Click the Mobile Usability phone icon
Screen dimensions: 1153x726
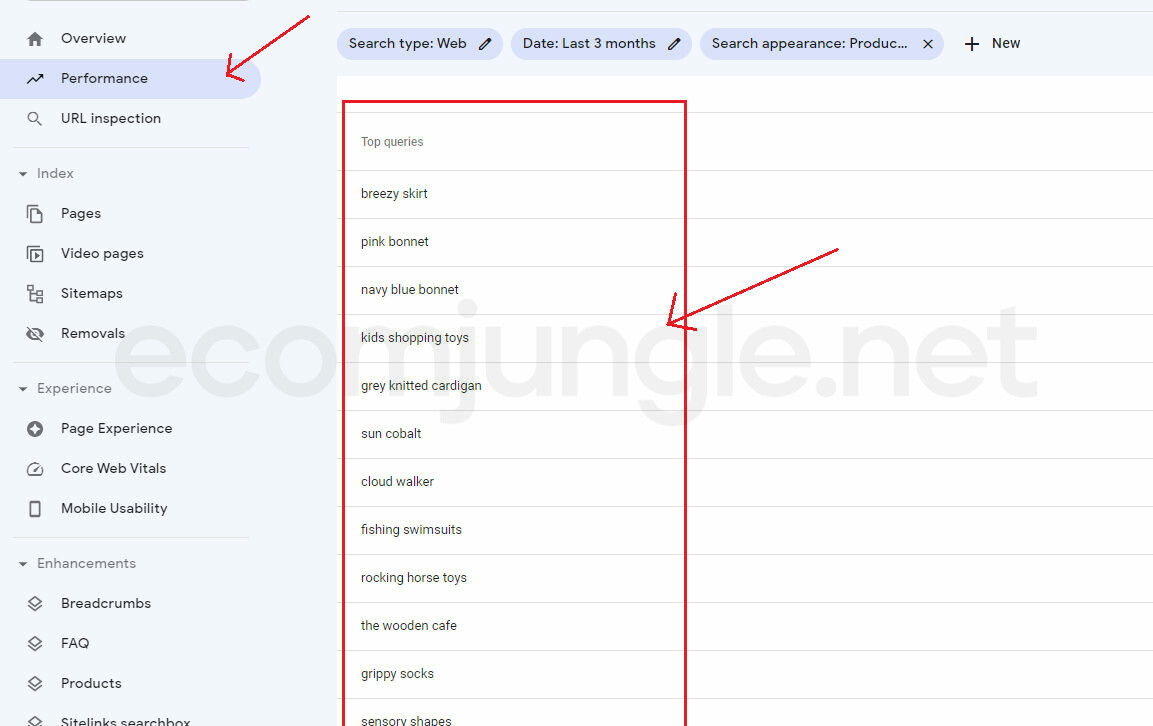(35, 509)
